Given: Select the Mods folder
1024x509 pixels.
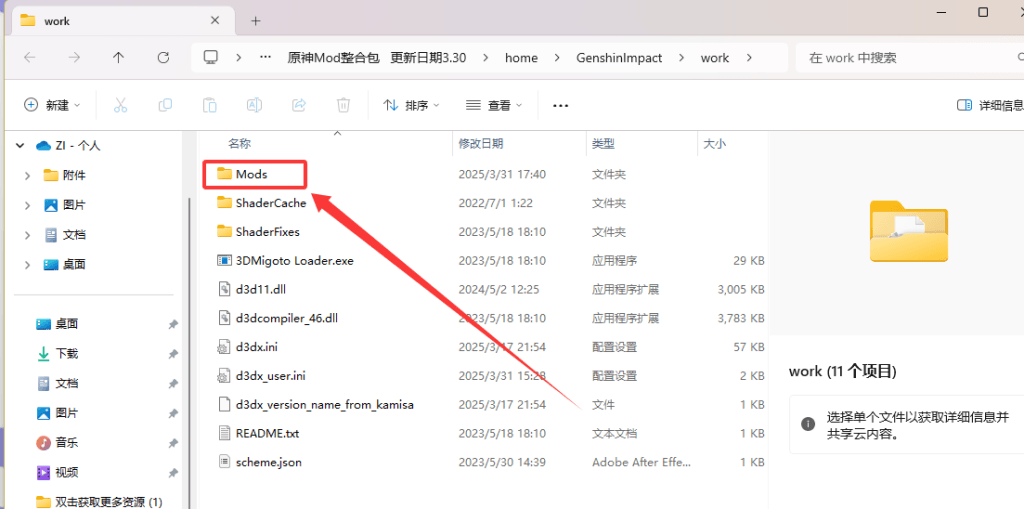Looking at the screenshot, I should click(x=251, y=174).
